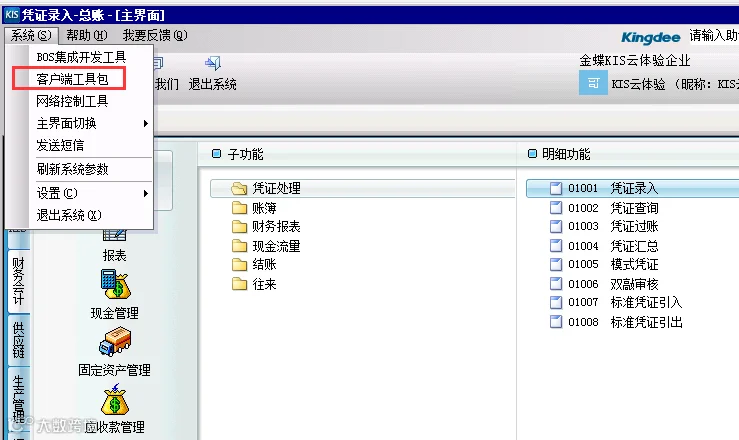Open the 我要反馈 menu
The height and width of the screenshot is (440, 739).
(155, 35)
